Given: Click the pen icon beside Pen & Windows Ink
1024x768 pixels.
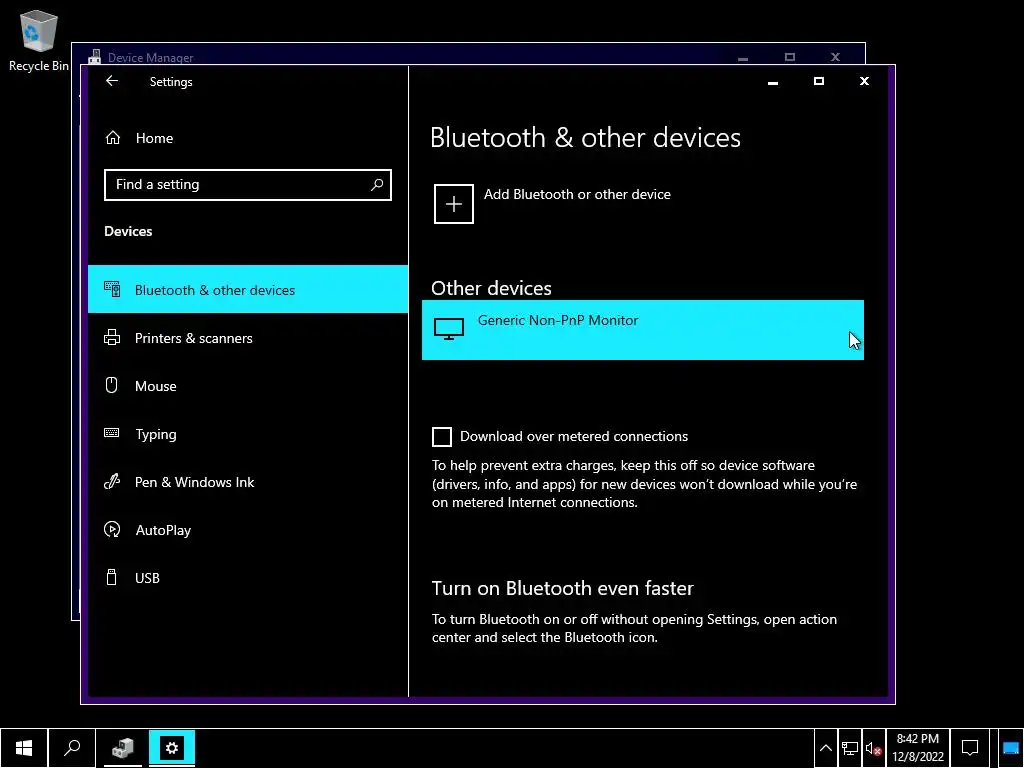Looking at the screenshot, I should pos(112,482).
